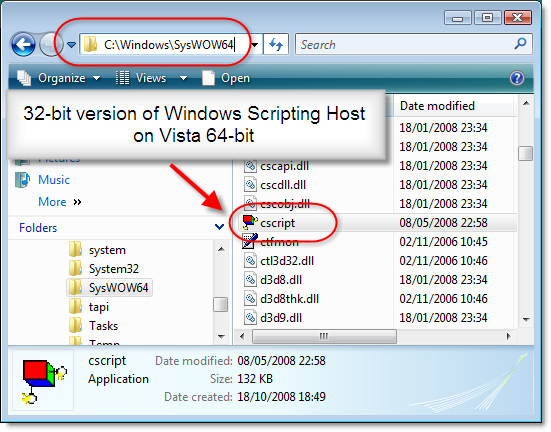Click the system folder's yellow icon
This screenshot has width=551, height=432.
(x=75, y=249)
